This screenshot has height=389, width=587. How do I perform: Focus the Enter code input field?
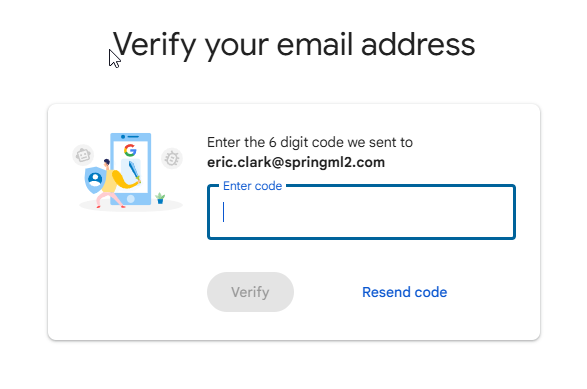(x=361, y=212)
